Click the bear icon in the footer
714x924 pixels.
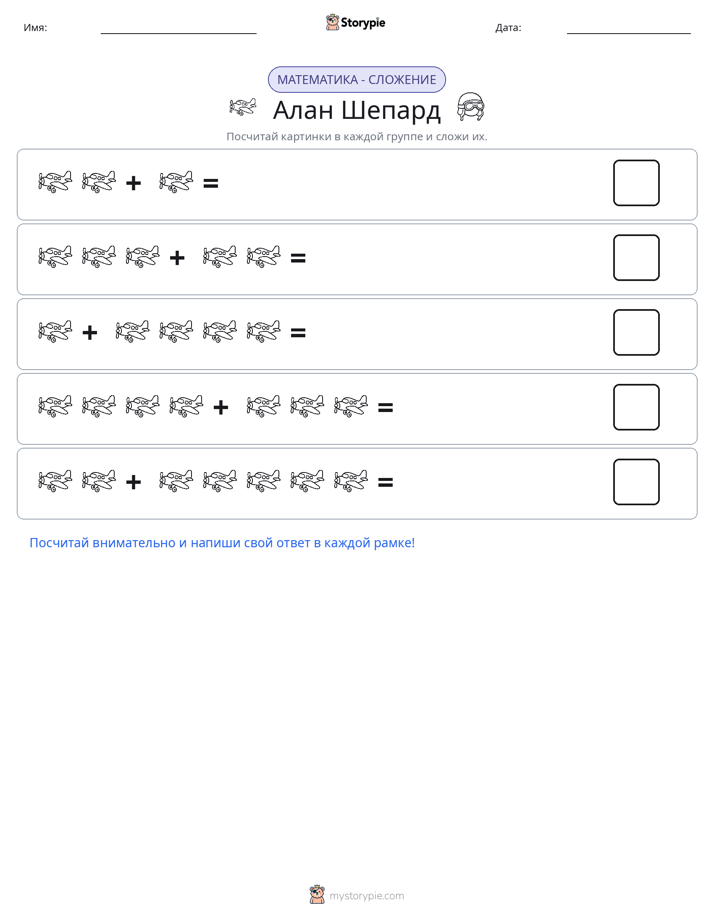(x=317, y=895)
